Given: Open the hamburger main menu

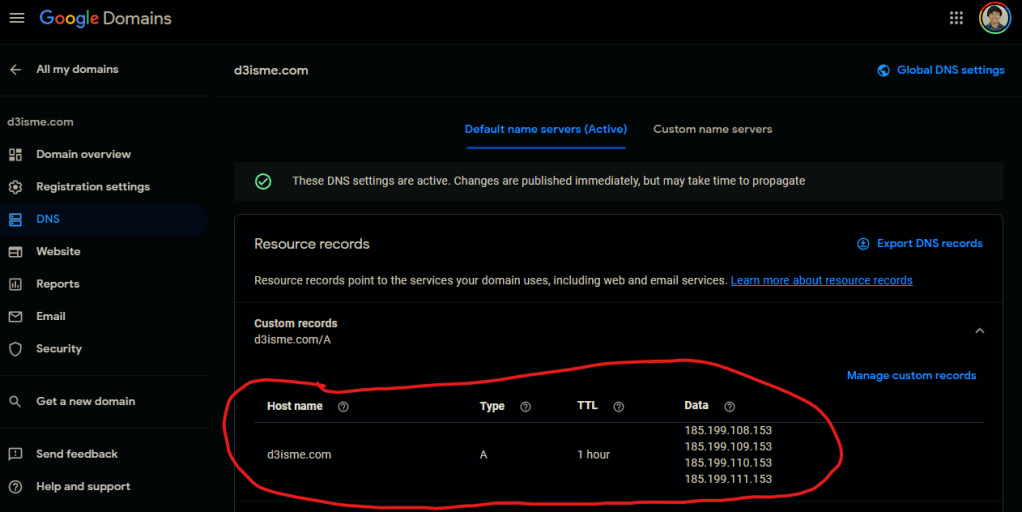Looking at the screenshot, I should point(17,19).
